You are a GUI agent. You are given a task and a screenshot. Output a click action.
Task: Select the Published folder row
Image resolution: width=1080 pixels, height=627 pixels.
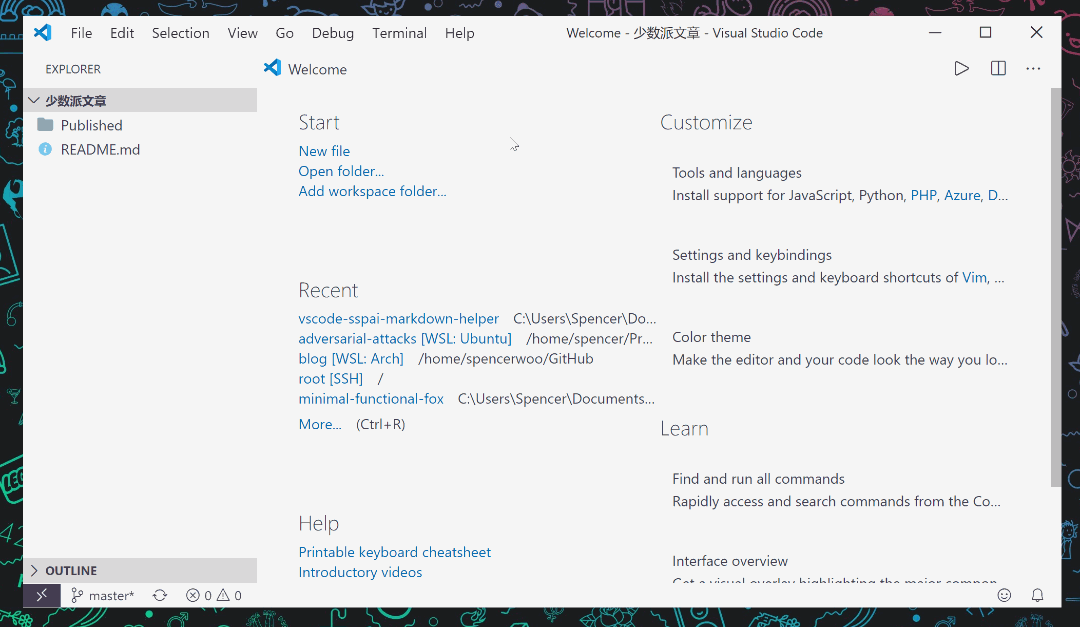[141, 125]
